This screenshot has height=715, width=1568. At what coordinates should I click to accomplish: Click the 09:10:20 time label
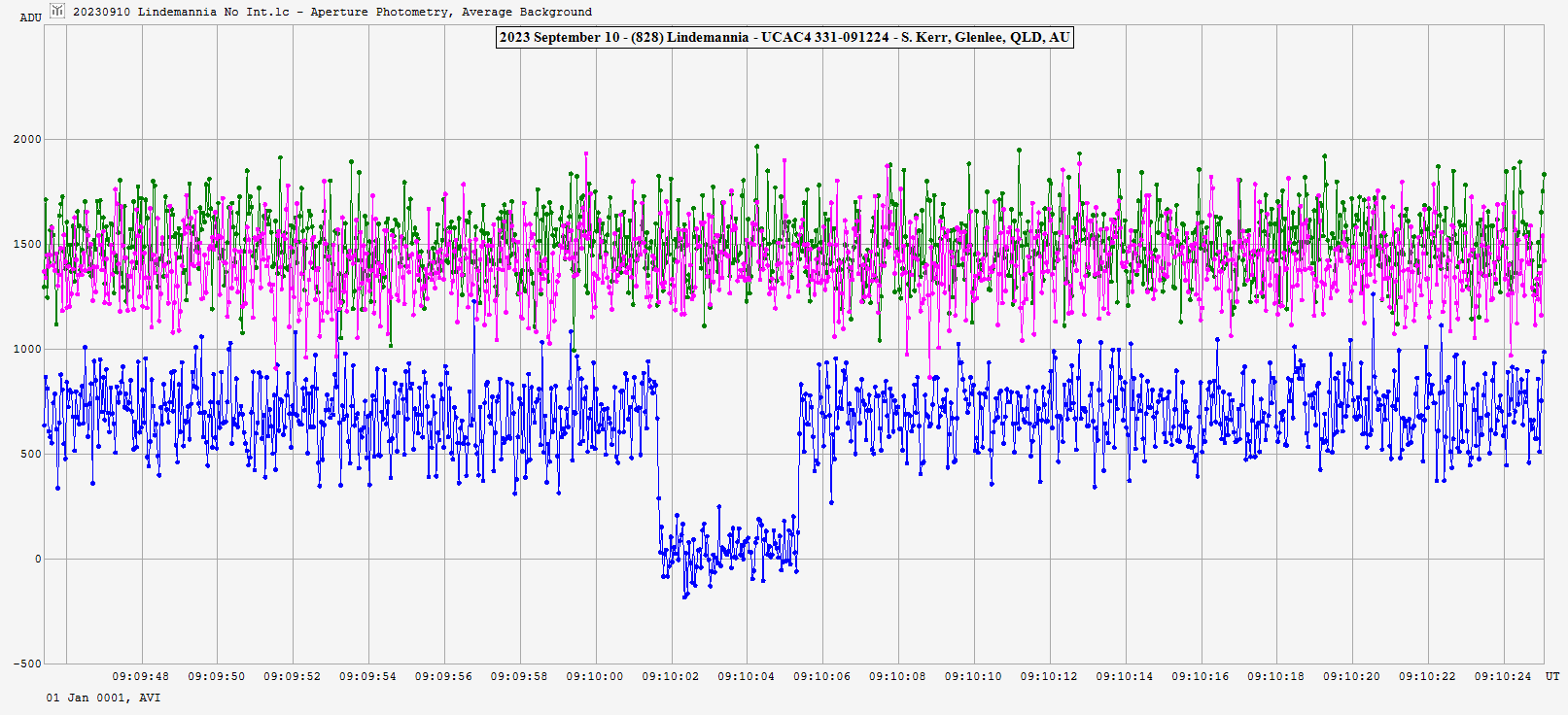click(1352, 676)
